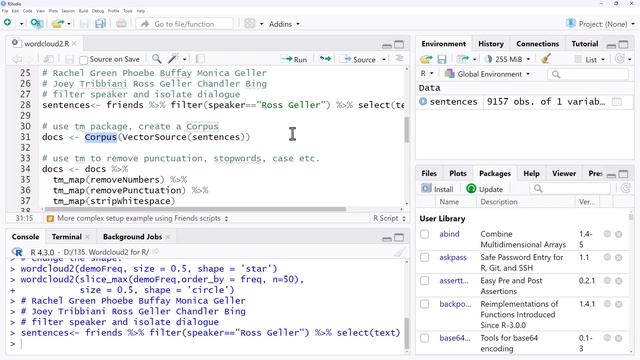
Task: Click Re-run previous code region icon
Action: coord(325,59)
